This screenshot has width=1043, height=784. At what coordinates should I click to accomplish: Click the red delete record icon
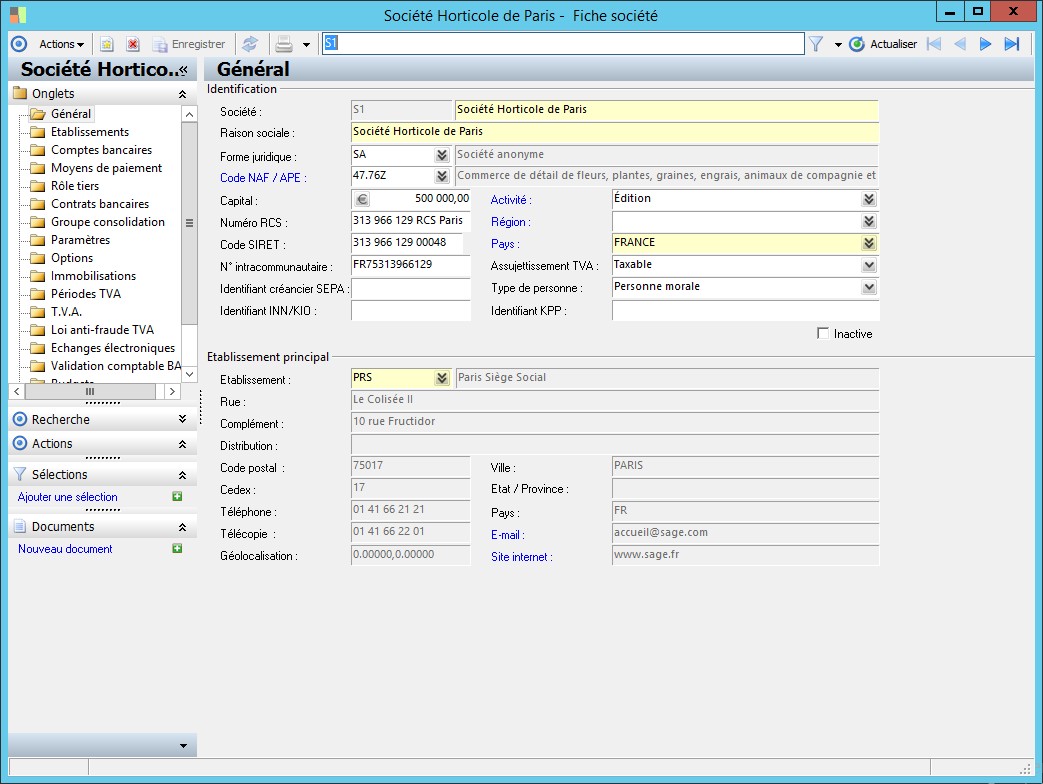coord(132,44)
